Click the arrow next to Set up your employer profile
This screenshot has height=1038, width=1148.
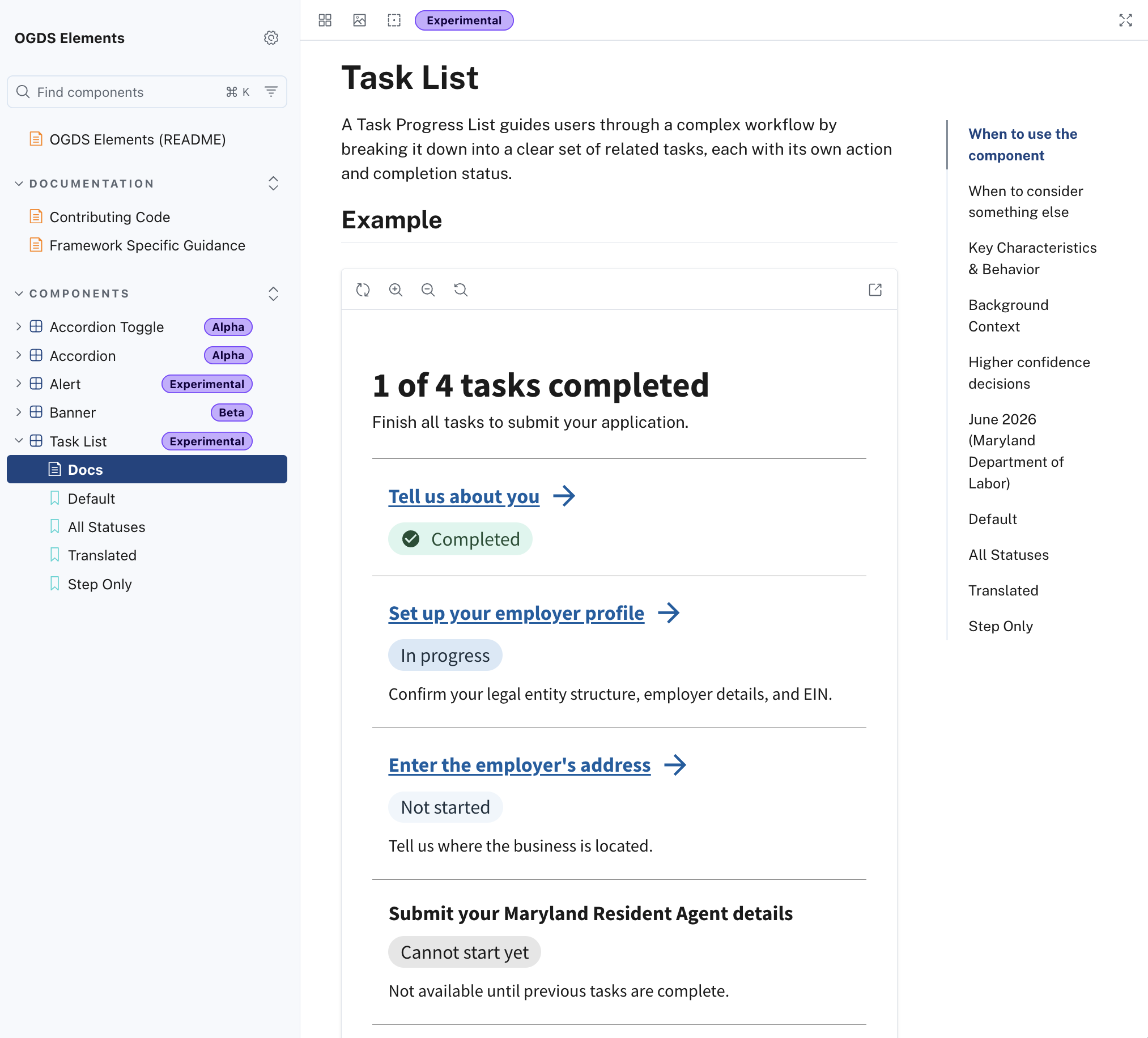669,612
